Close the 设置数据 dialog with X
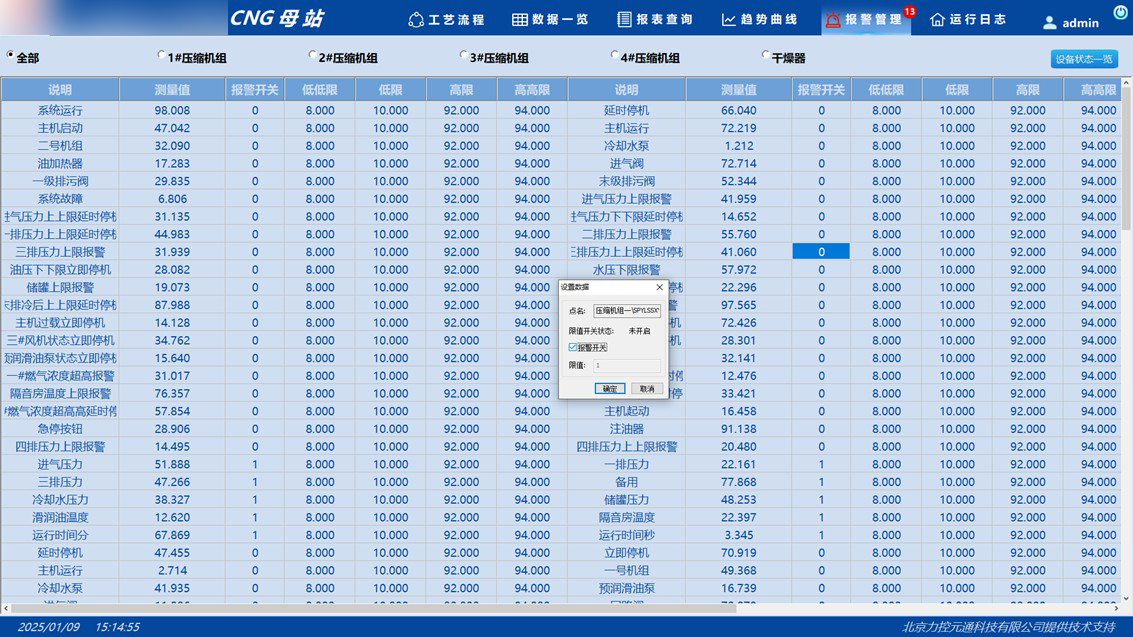The width and height of the screenshot is (1133, 637). click(659, 287)
